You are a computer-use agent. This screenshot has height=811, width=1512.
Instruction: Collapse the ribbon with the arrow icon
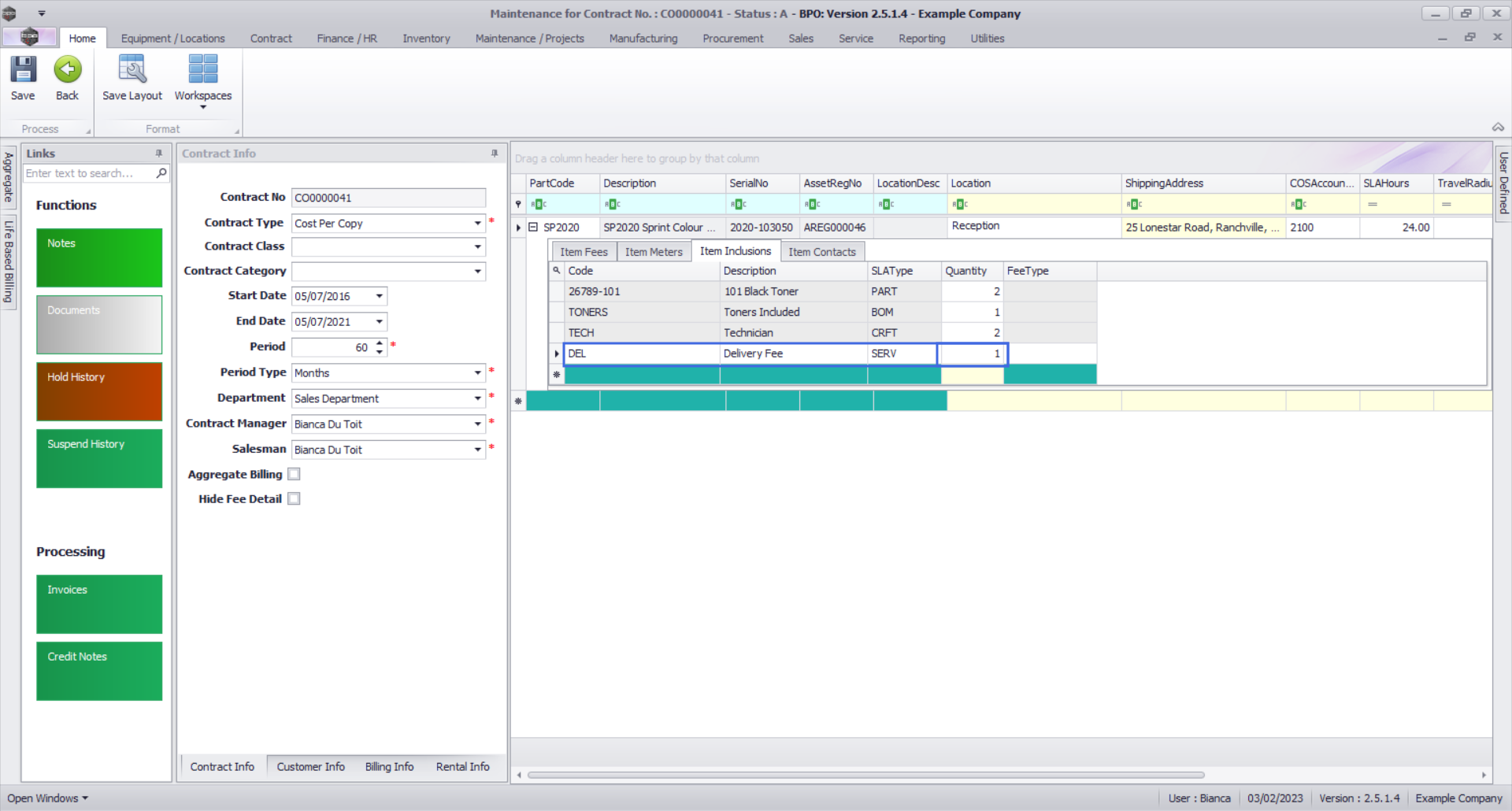coord(1498,128)
